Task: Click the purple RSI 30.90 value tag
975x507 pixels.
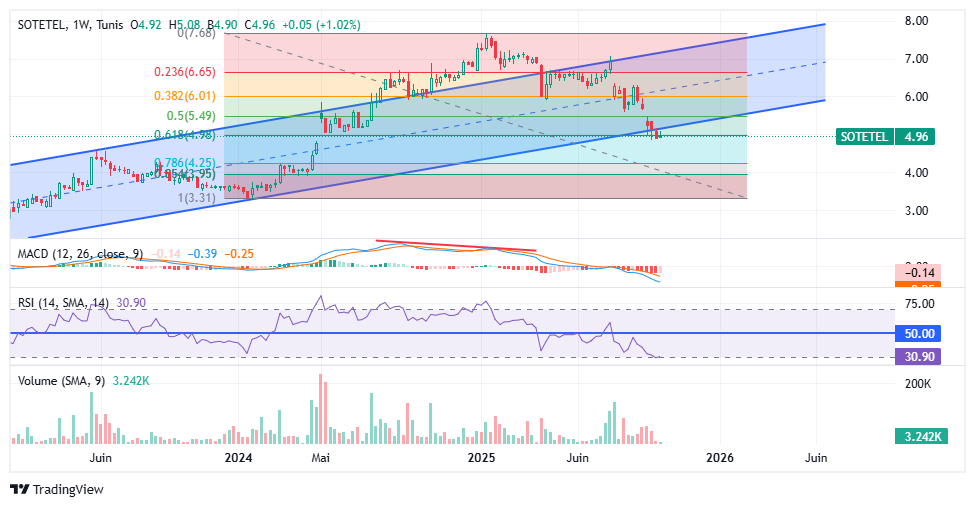Action: (x=919, y=357)
